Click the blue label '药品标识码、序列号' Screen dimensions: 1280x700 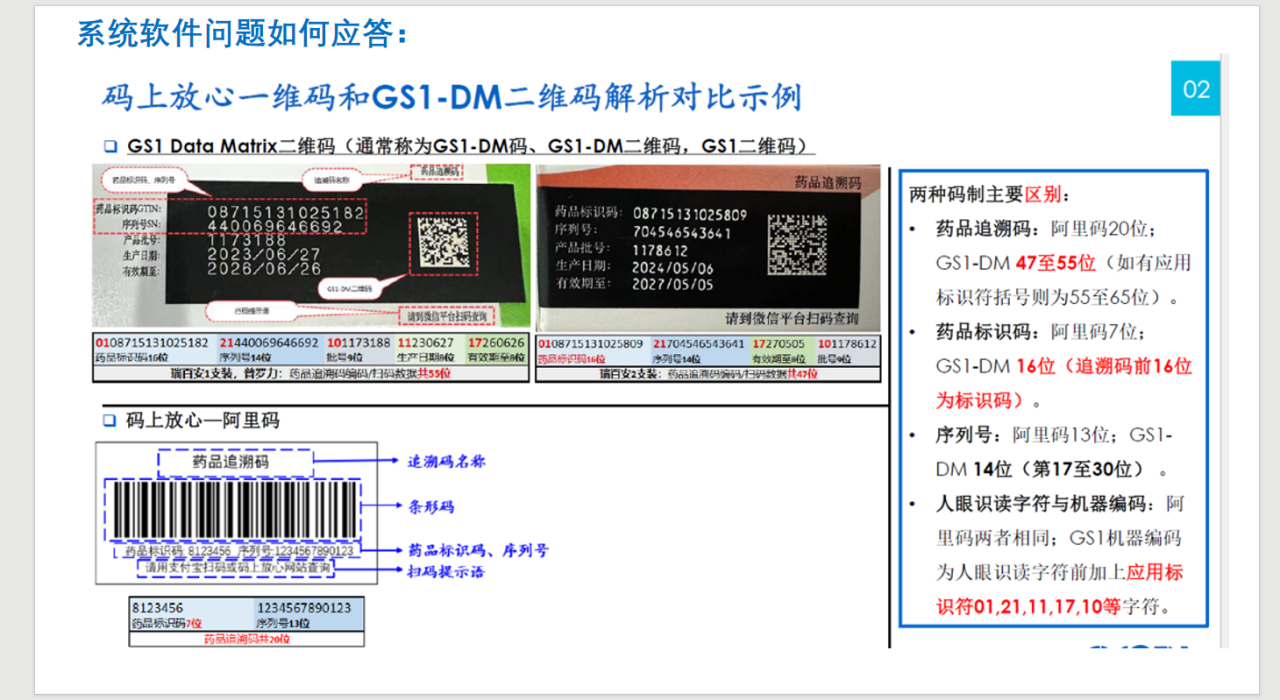pyautogui.click(x=477, y=551)
